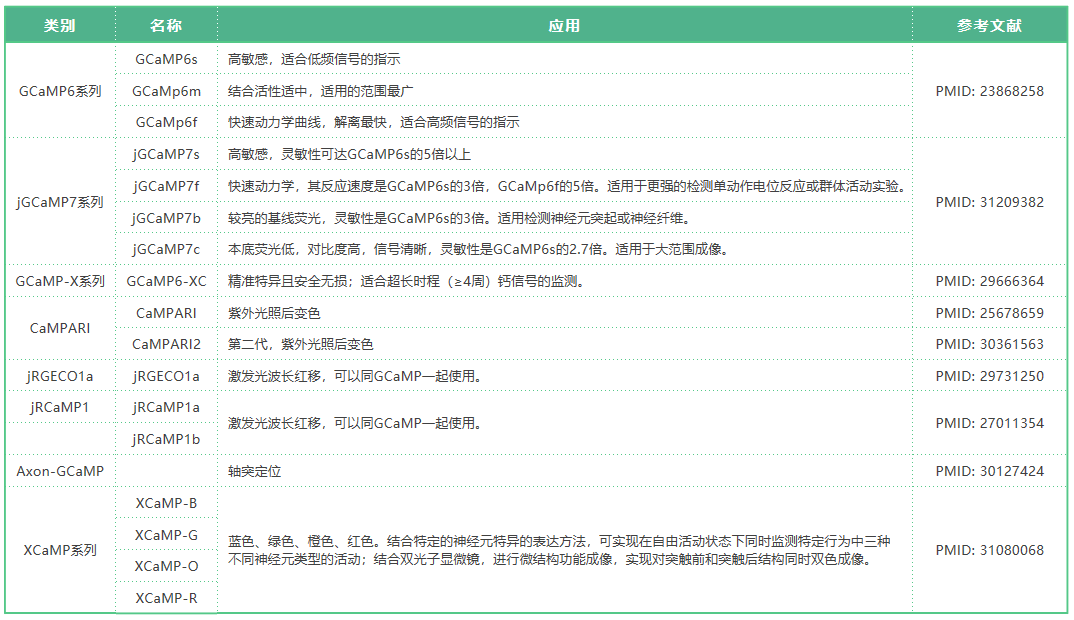
Task: Click reference PMID: 29731250
Action: point(990,376)
